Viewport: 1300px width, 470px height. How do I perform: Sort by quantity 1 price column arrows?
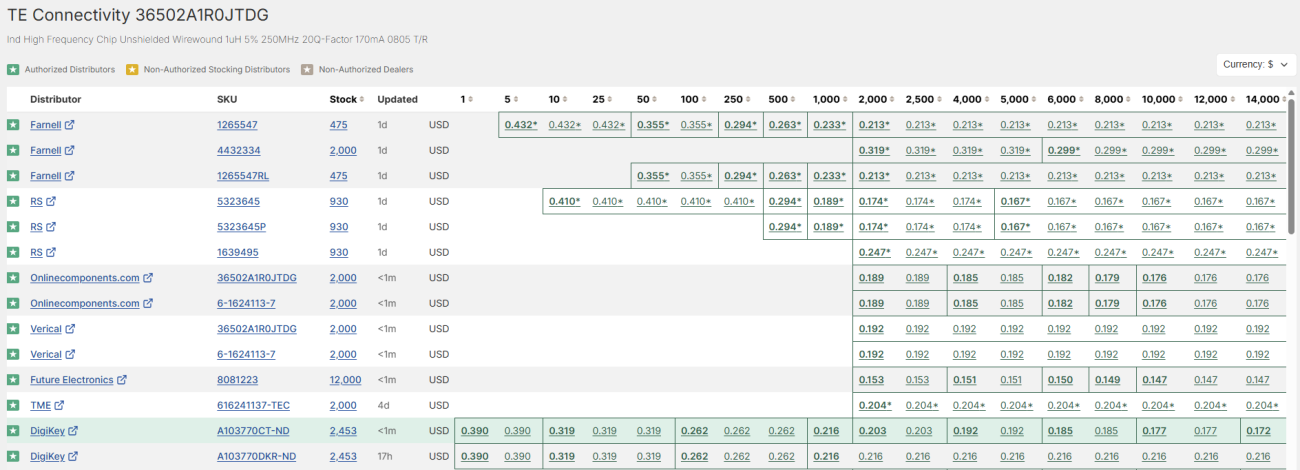point(471,99)
